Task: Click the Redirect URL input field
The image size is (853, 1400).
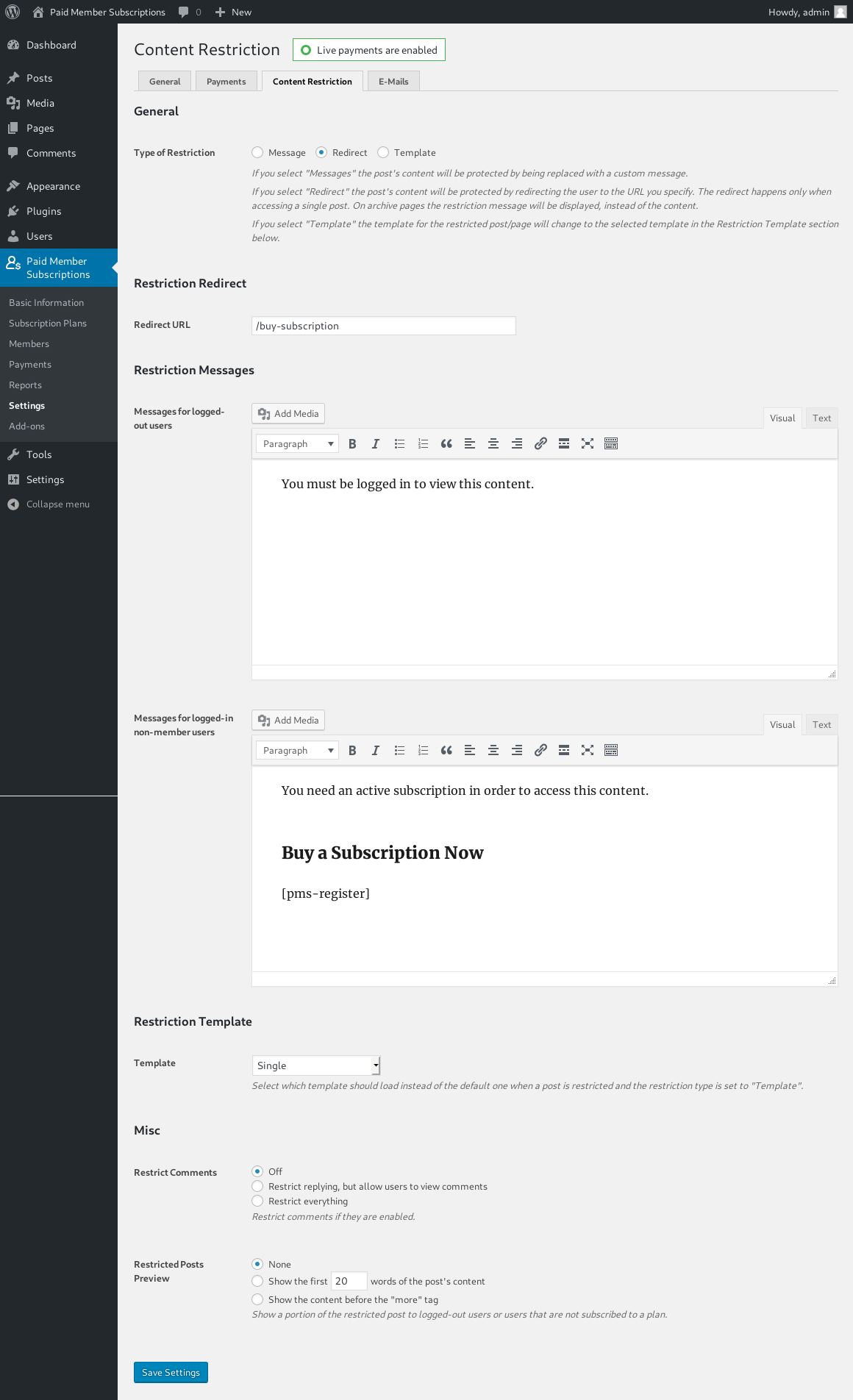Action: click(384, 326)
